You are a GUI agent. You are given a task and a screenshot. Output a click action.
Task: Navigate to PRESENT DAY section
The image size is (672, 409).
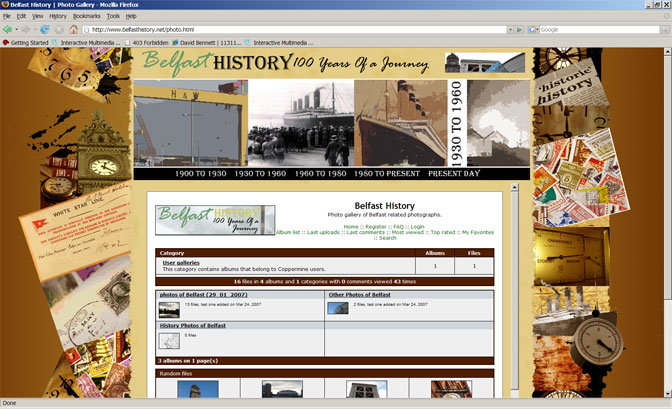(x=454, y=174)
